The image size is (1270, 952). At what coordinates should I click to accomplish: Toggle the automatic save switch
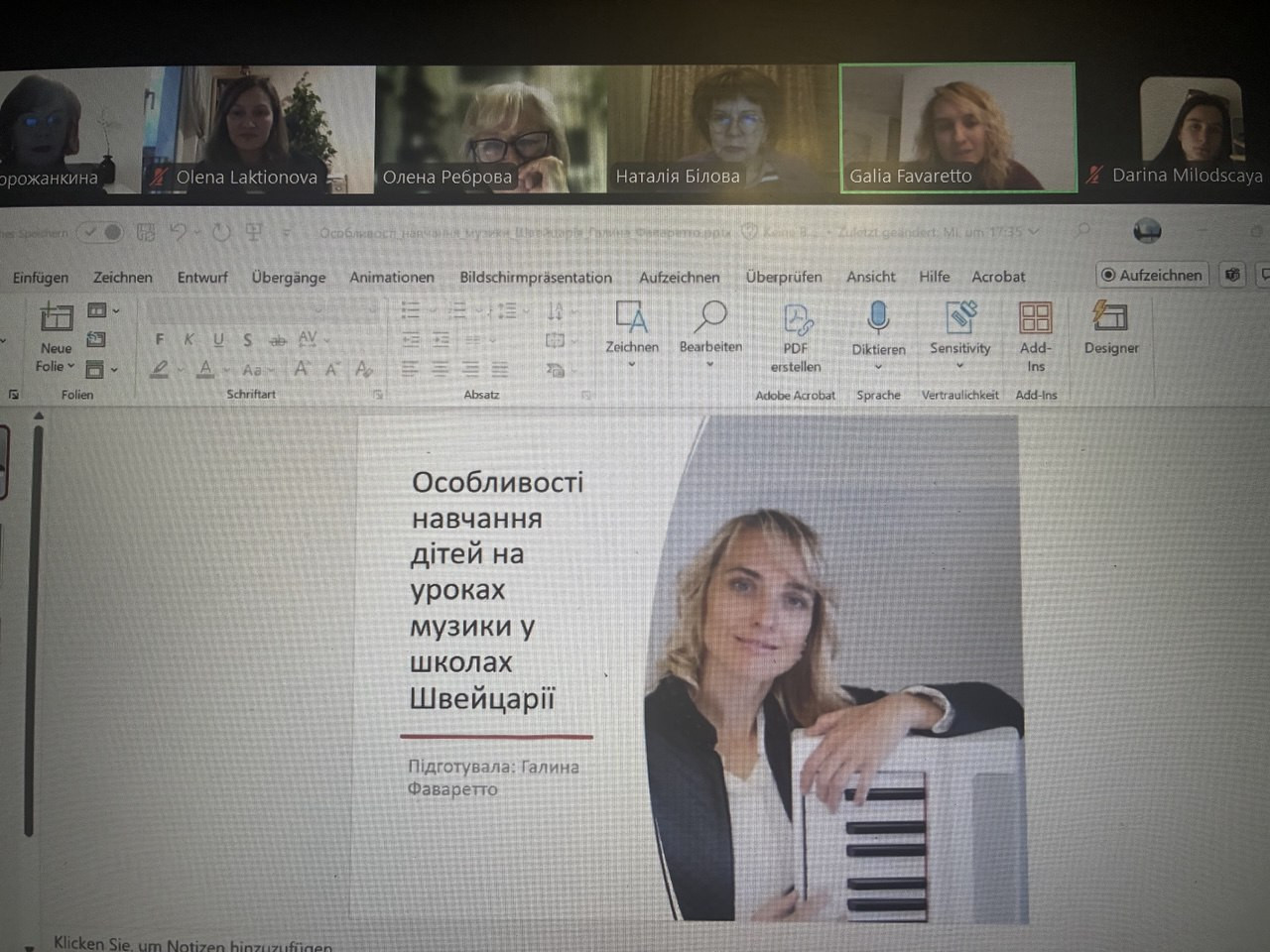pyautogui.click(x=100, y=232)
